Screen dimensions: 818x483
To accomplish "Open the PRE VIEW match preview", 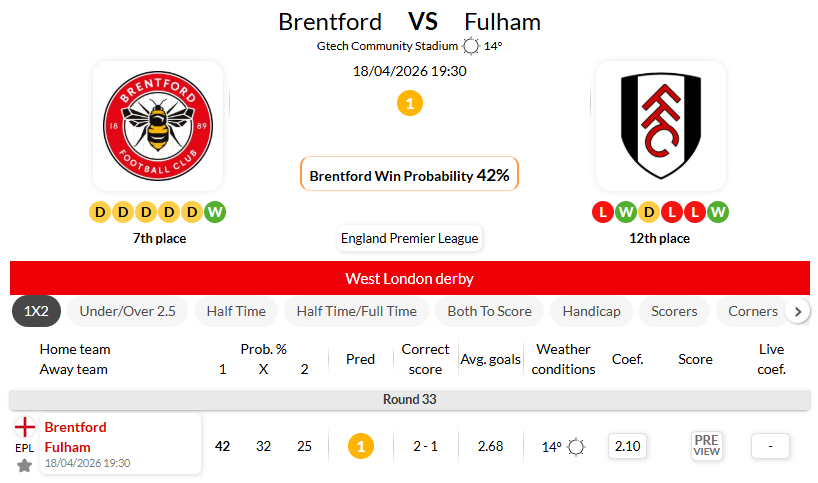I will tap(706, 446).
